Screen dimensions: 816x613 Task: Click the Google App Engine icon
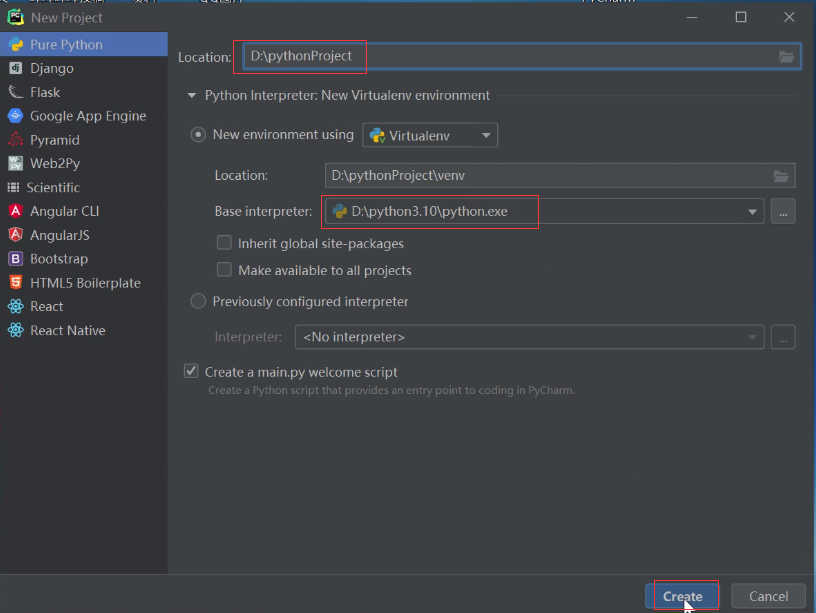tap(15, 116)
